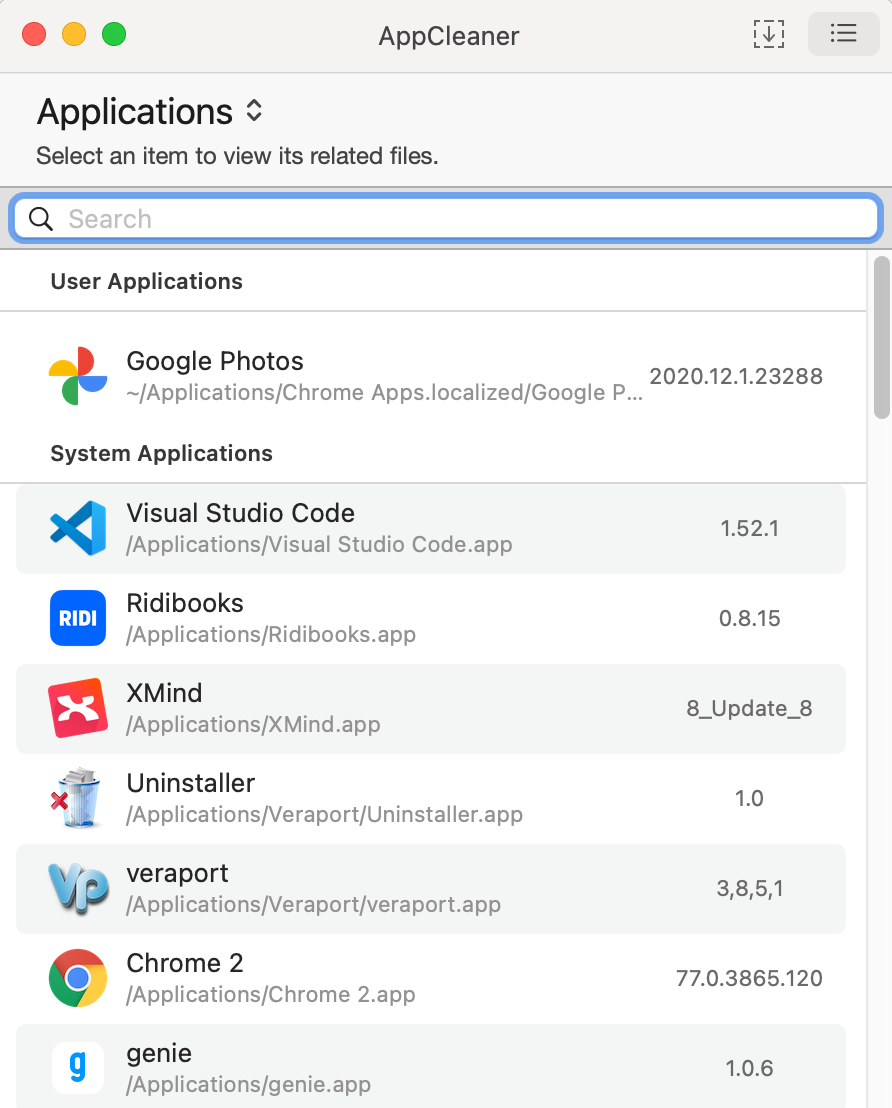Click the Google Photos pinwheel icon
The image size is (892, 1108).
click(x=78, y=376)
